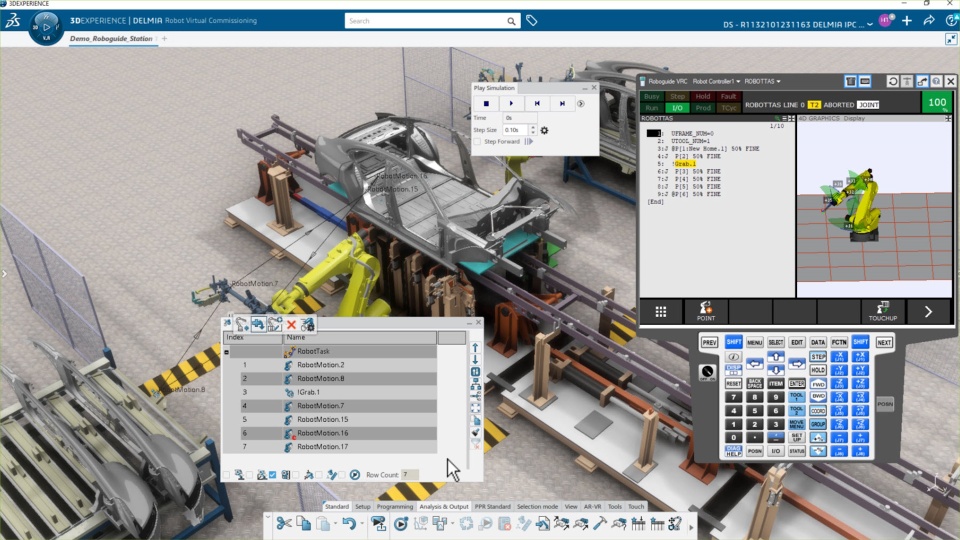
Task: Switch to the PPR Standard tab
Action: coord(492,506)
